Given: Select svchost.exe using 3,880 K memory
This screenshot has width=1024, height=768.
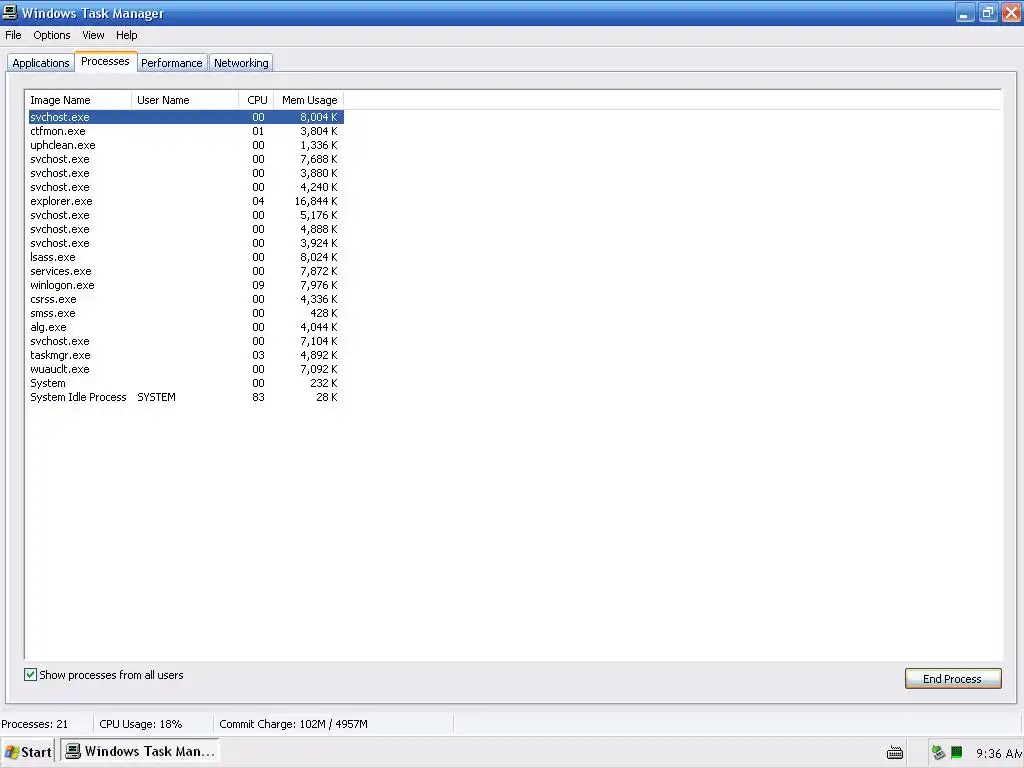Looking at the screenshot, I should tap(185, 173).
